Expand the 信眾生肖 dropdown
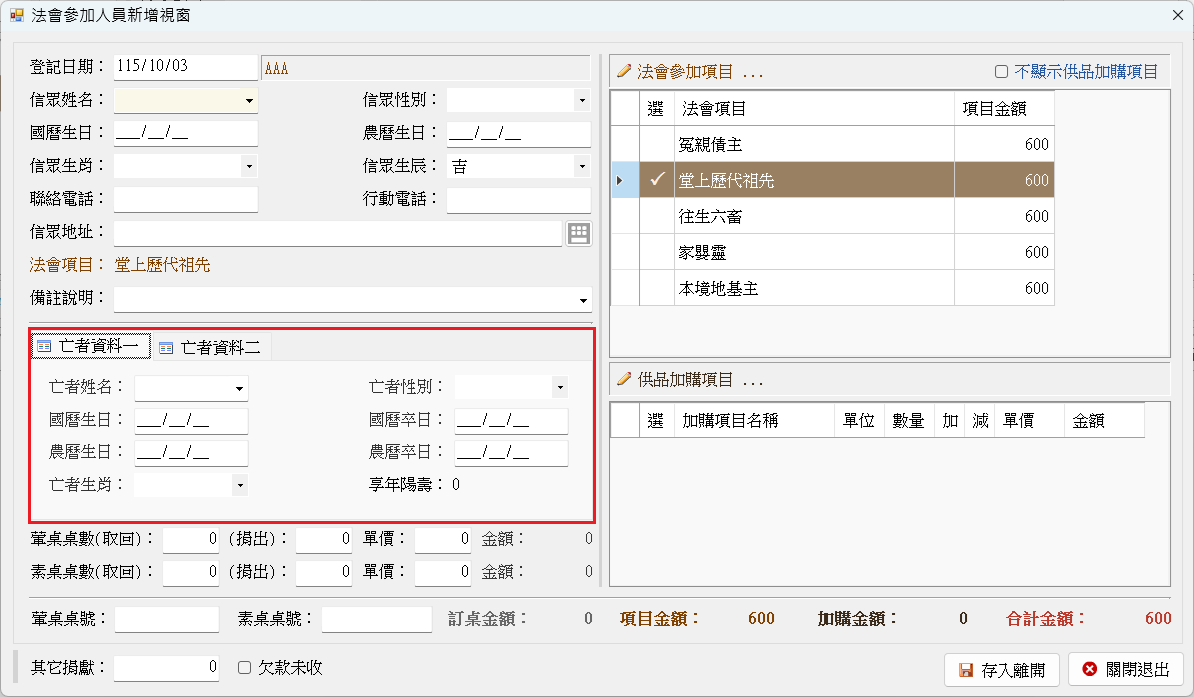Image resolution: width=1194 pixels, height=697 pixels. [x=249, y=166]
